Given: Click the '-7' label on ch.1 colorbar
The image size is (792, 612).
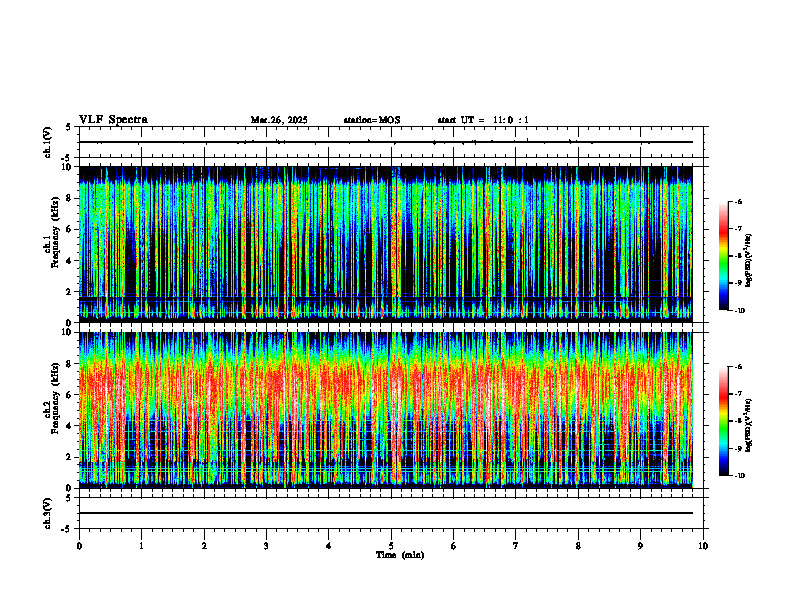Looking at the screenshot, I should pos(738,229).
